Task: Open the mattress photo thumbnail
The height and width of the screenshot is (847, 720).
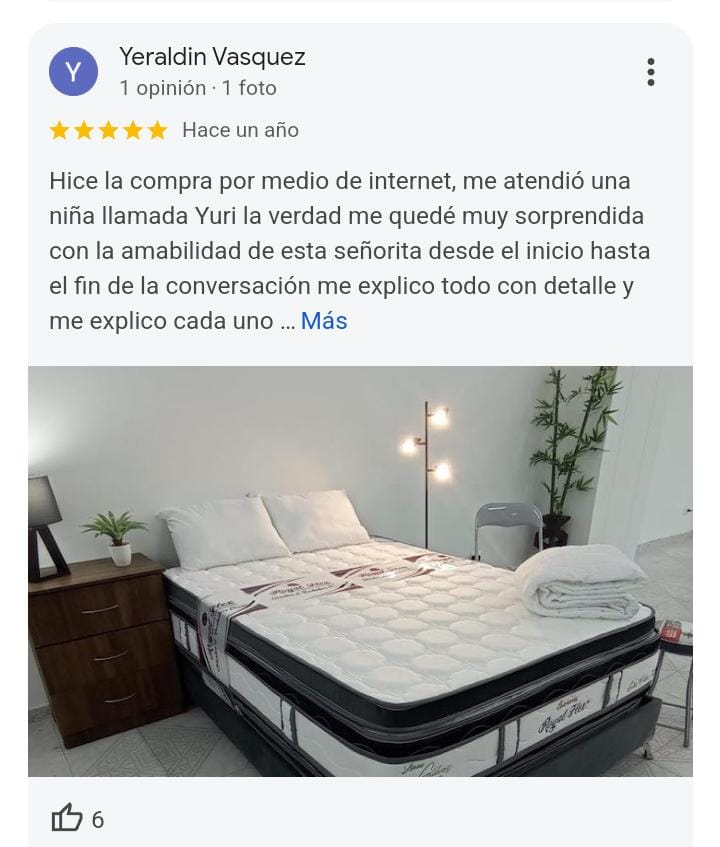Action: (x=360, y=572)
